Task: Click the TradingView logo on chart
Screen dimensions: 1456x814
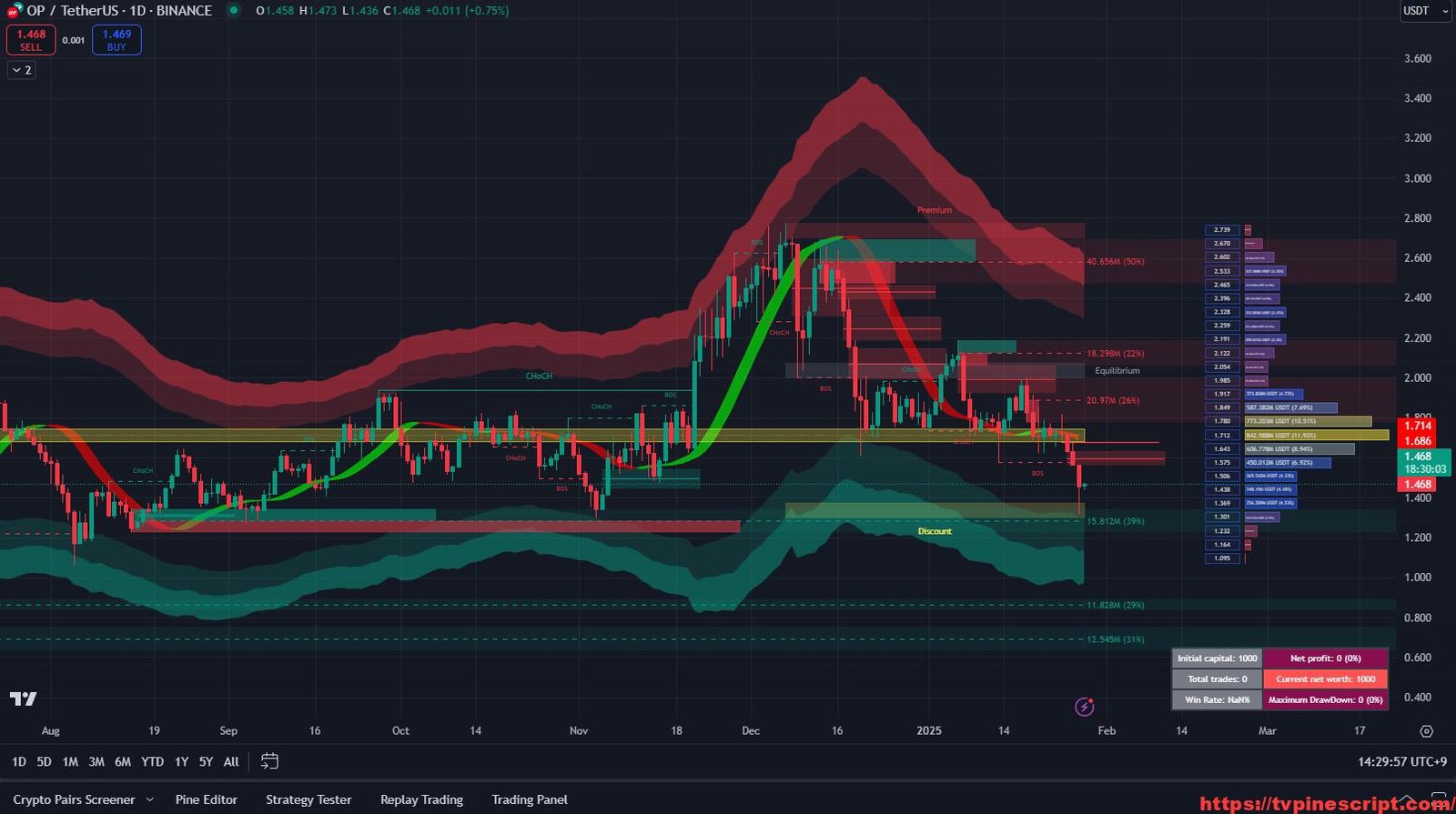Action: tap(24, 698)
